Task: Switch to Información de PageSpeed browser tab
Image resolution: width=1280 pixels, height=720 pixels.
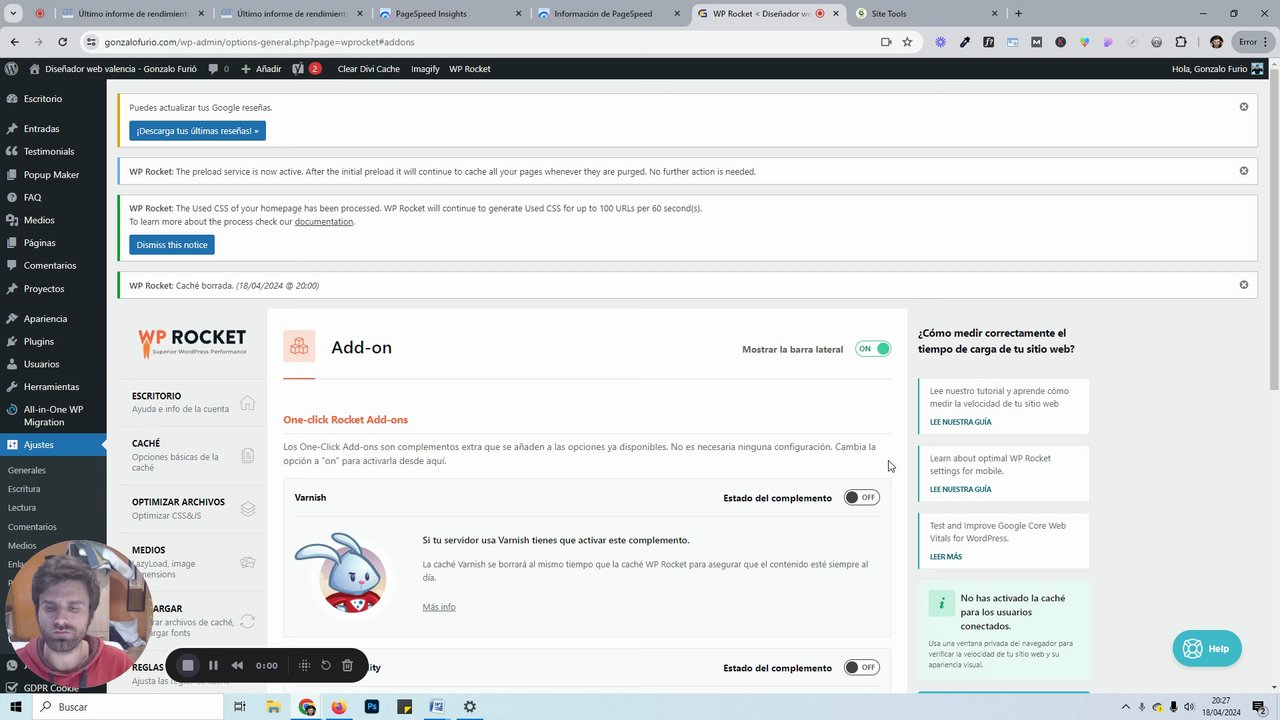Action: tap(608, 14)
